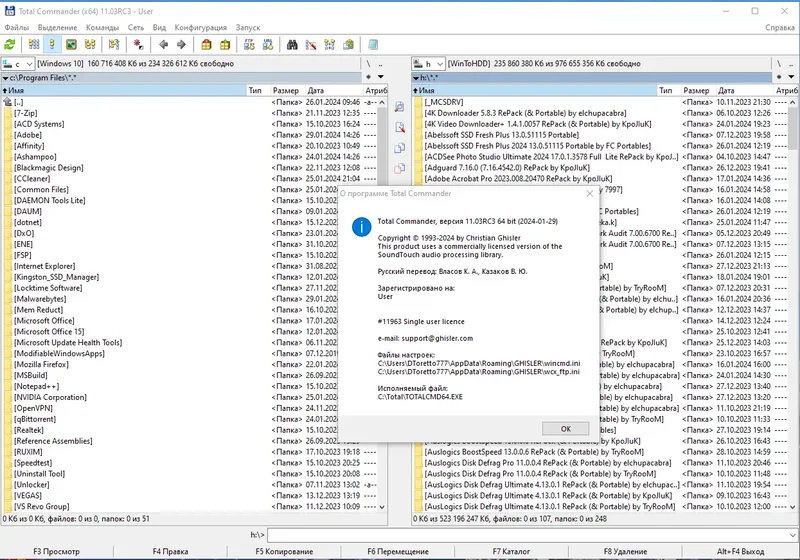Open the right panel drive h dropdown
800x560 pixels.
tap(429, 64)
